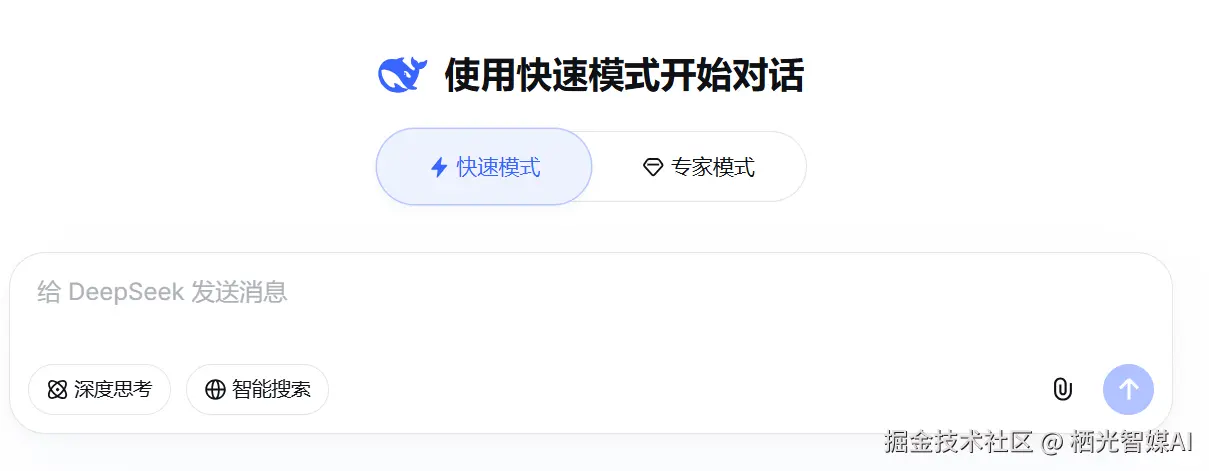The image size is (1209, 471).
Task: Switch to the 快速模式 tab
Action: tap(484, 167)
